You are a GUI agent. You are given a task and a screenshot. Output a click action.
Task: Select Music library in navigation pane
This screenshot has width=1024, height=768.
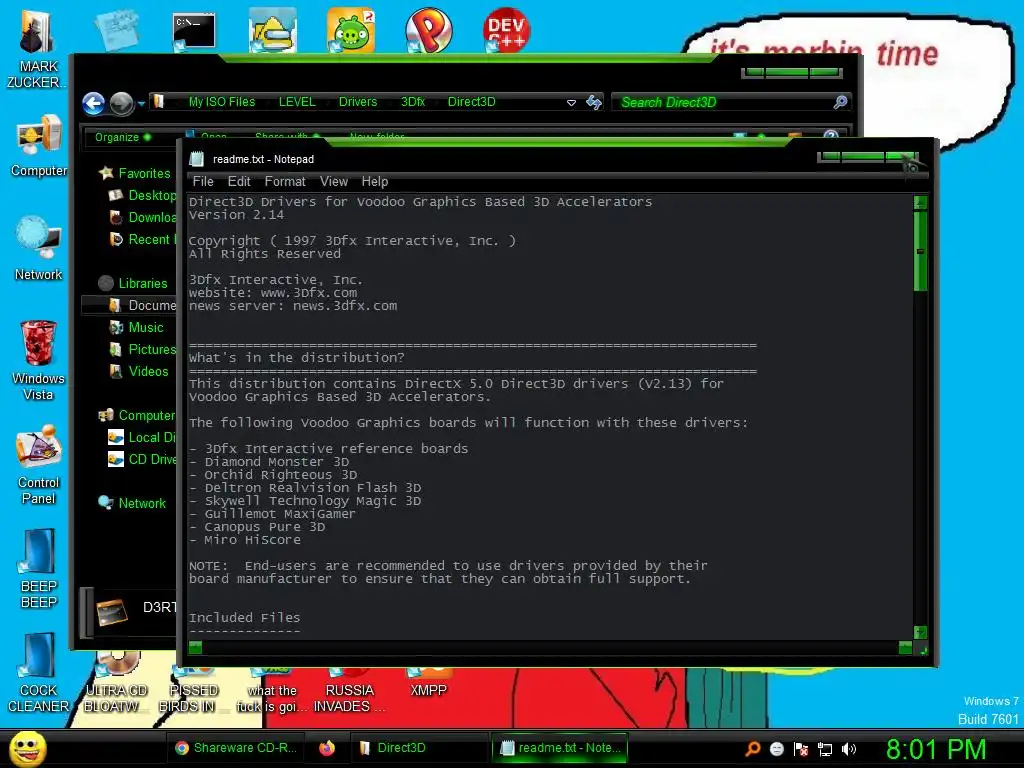click(136, 327)
